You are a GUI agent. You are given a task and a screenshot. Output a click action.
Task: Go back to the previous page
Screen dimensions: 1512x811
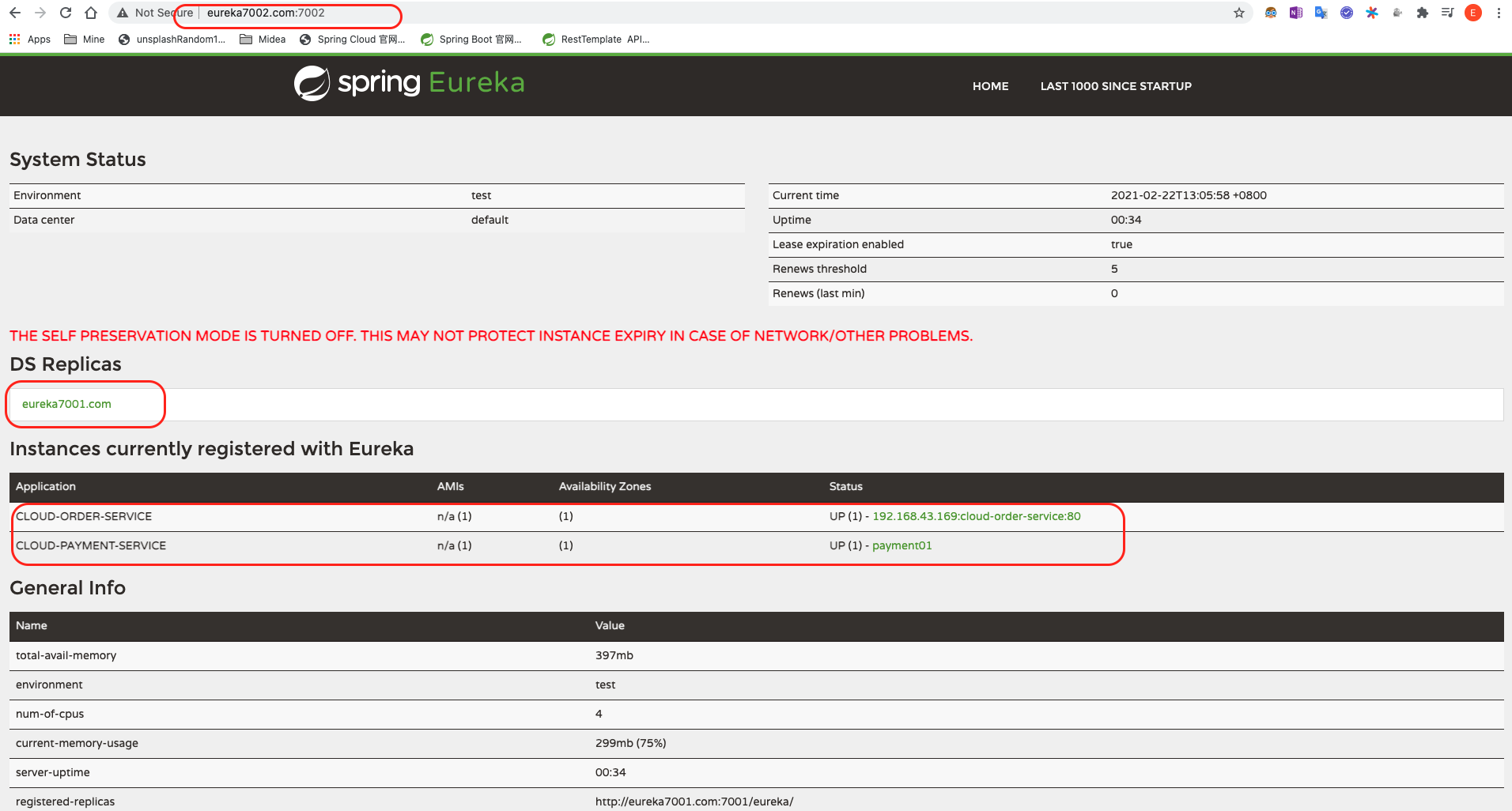click(15, 13)
